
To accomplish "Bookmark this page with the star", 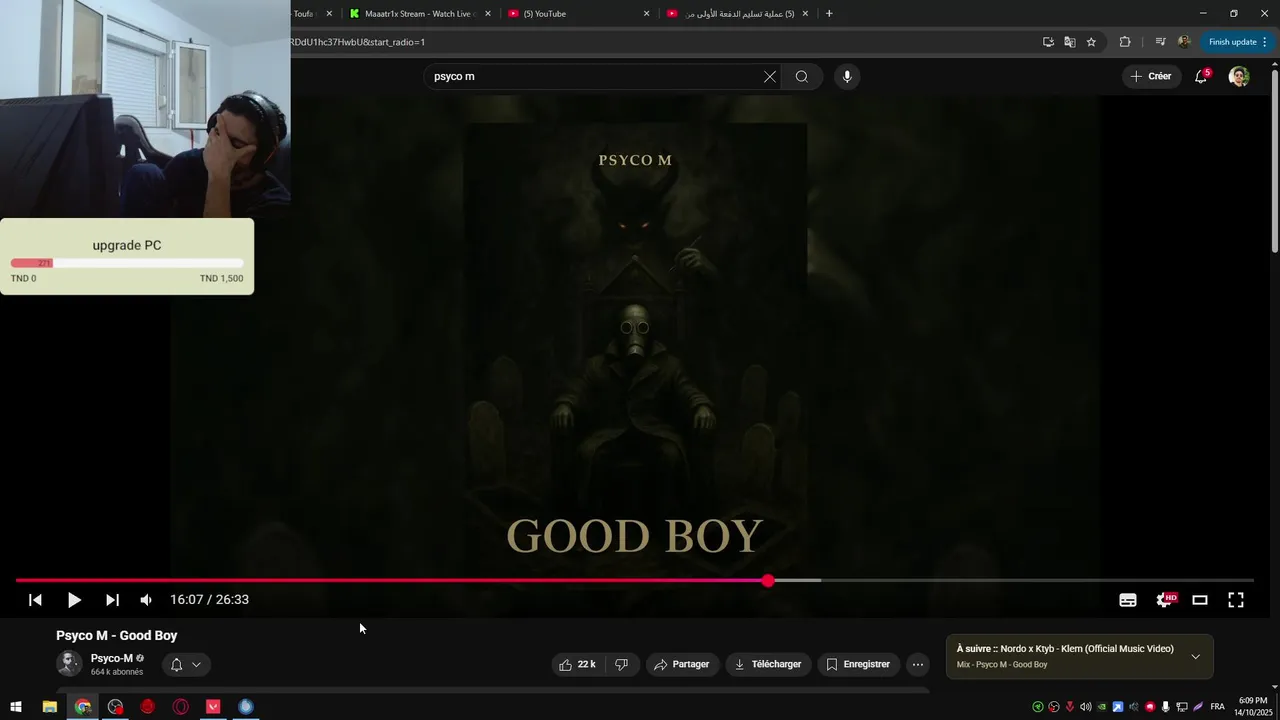I will click(x=1091, y=42).
